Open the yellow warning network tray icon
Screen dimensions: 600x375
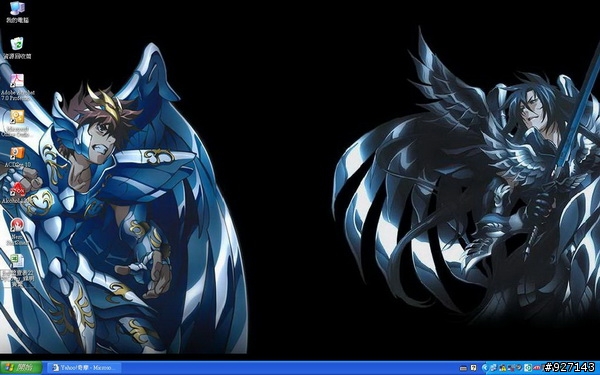pos(503,368)
